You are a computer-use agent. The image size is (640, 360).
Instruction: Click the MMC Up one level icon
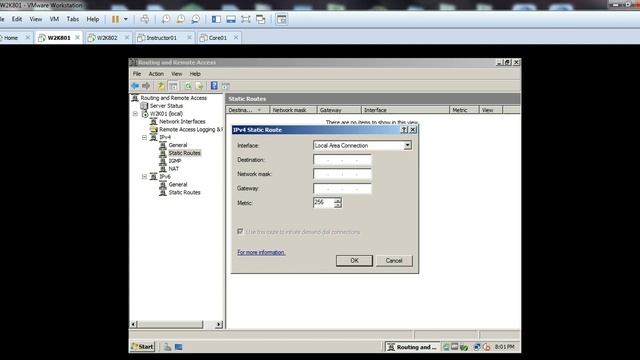[x=161, y=86]
